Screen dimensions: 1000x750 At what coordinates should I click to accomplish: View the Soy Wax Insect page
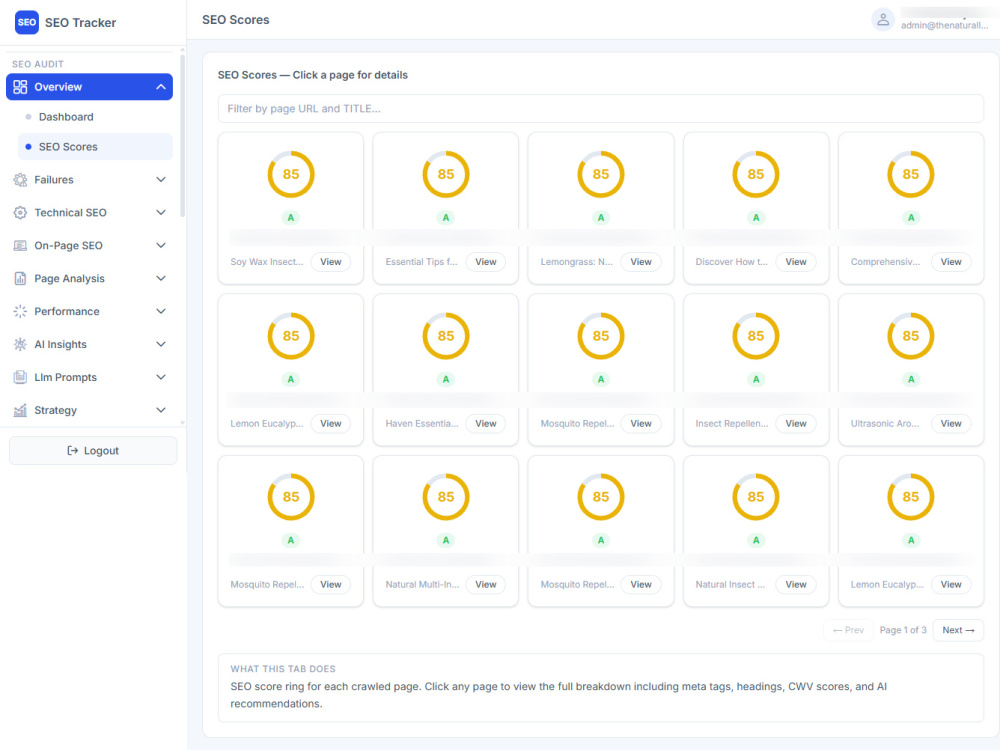click(330, 262)
